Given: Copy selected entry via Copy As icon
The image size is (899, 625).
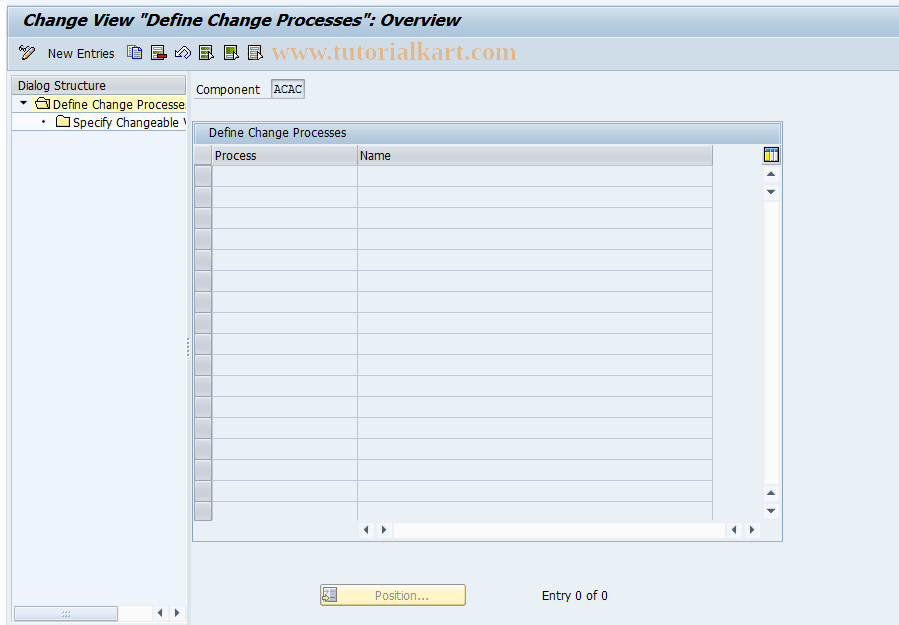Looking at the screenshot, I should tap(135, 53).
